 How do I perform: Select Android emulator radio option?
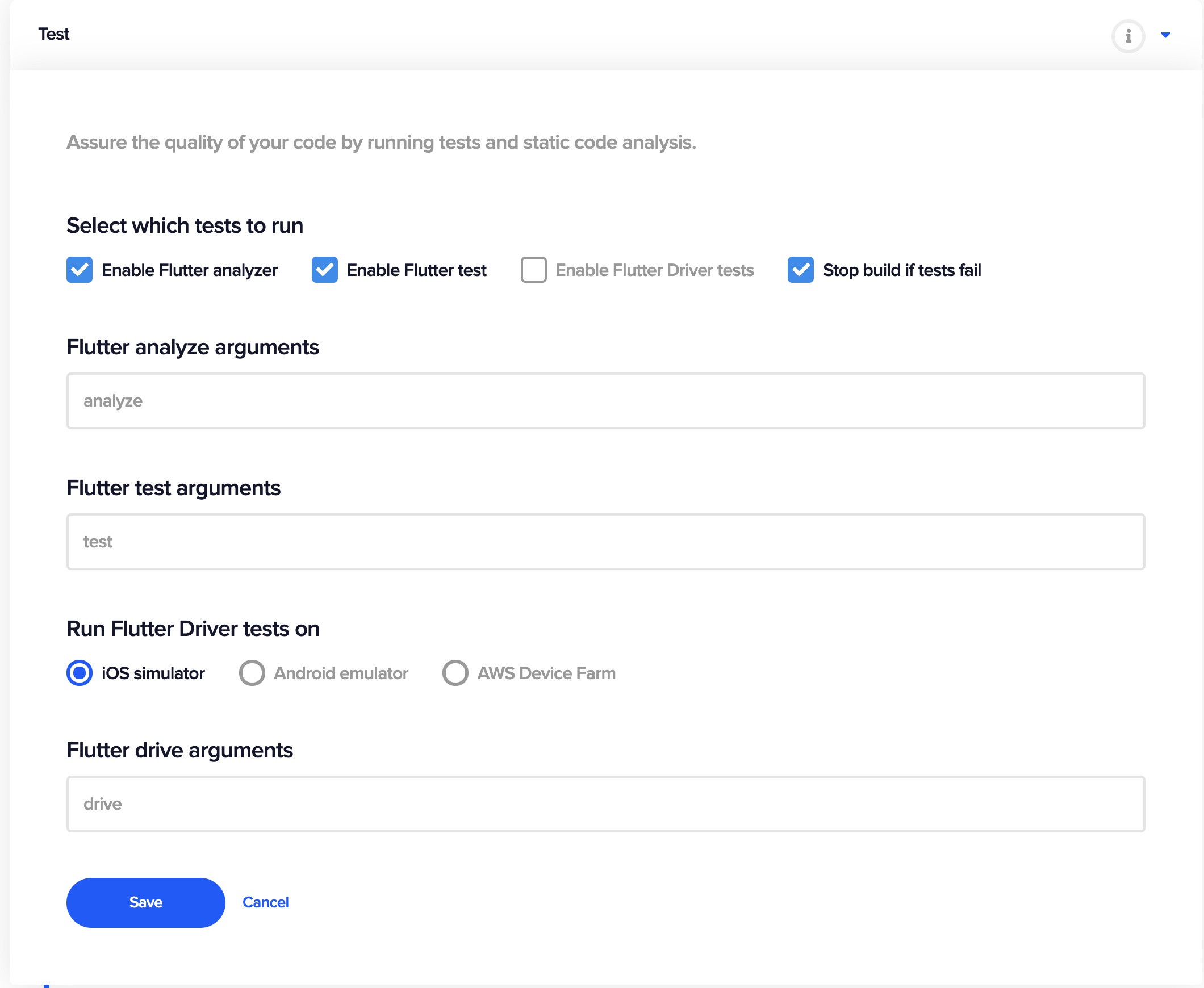(x=252, y=673)
